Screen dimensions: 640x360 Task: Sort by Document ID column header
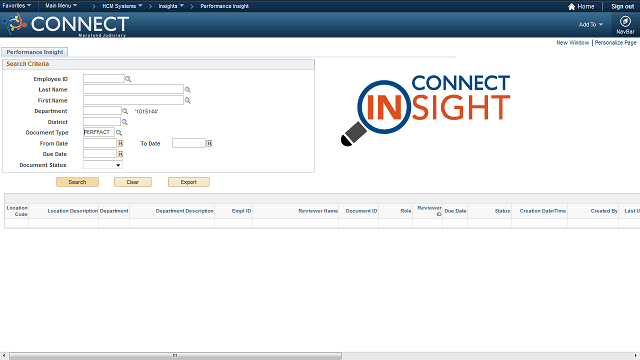coord(361,211)
